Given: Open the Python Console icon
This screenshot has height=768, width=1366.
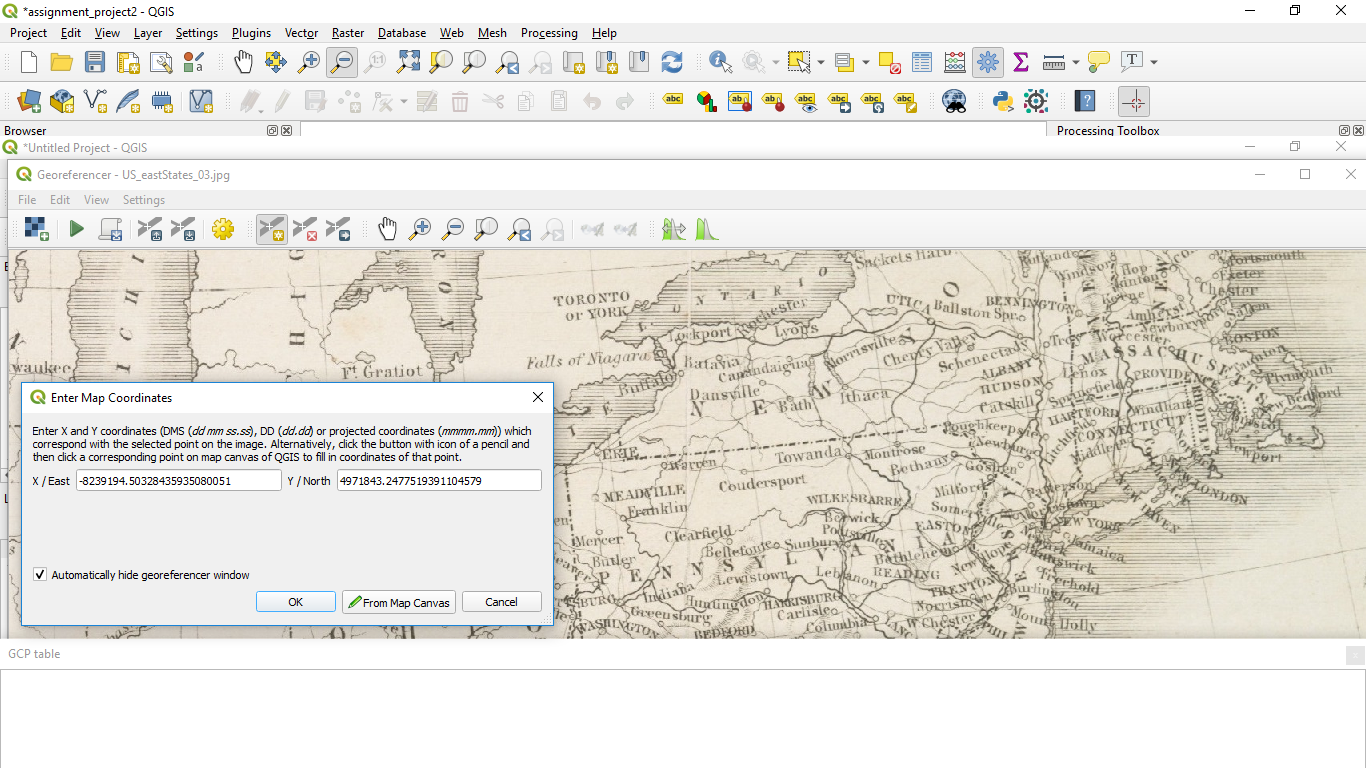Looking at the screenshot, I should tap(1003, 101).
